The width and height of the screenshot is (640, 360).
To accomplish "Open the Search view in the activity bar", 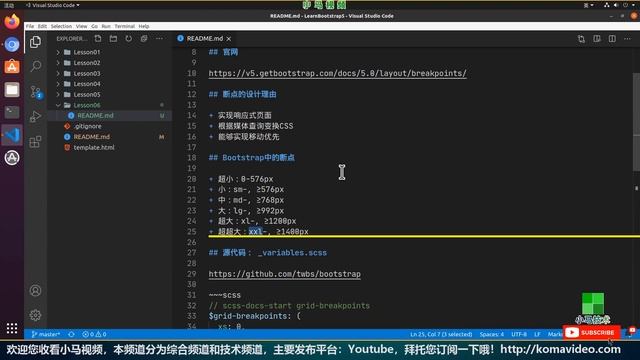I will 36,66.
